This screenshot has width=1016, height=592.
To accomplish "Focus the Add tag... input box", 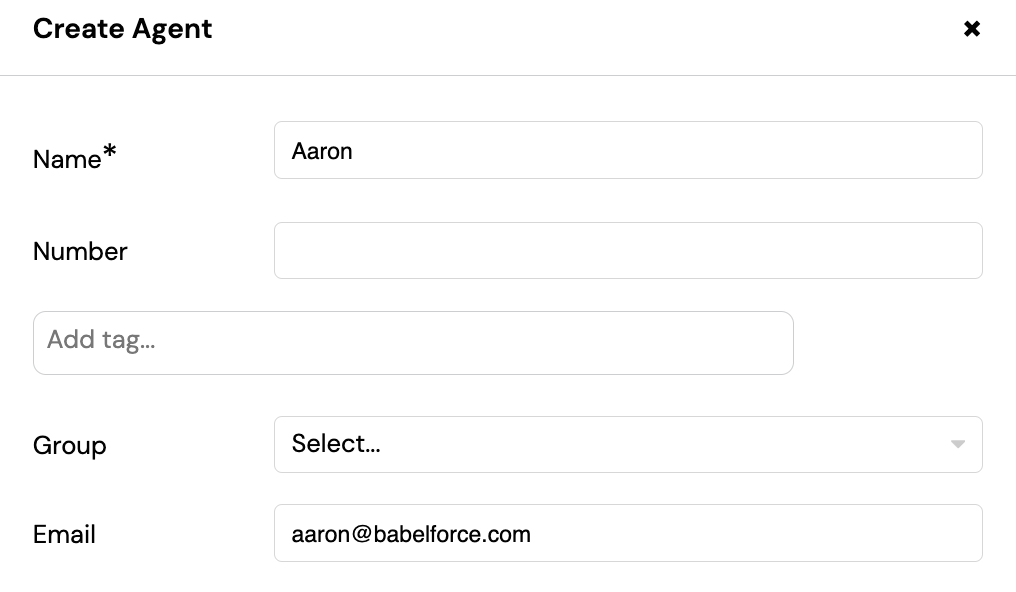I will (413, 343).
